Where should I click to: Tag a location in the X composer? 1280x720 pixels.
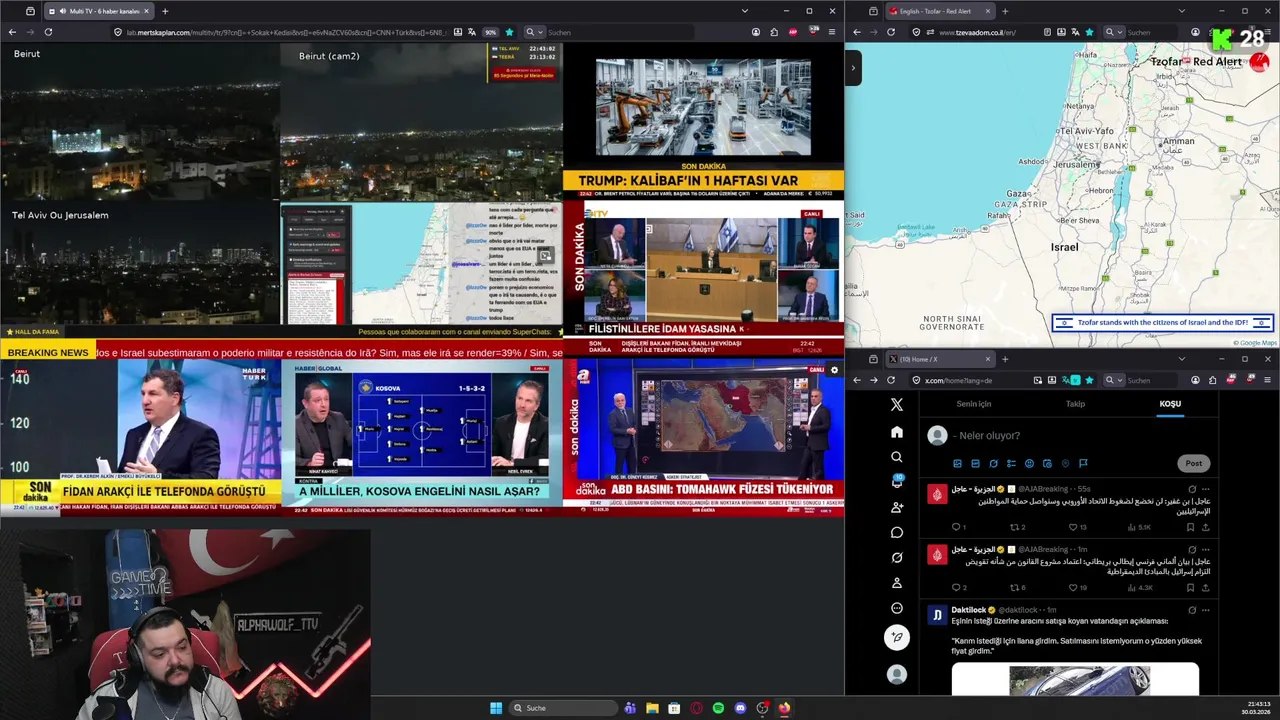pos(1065,463)
